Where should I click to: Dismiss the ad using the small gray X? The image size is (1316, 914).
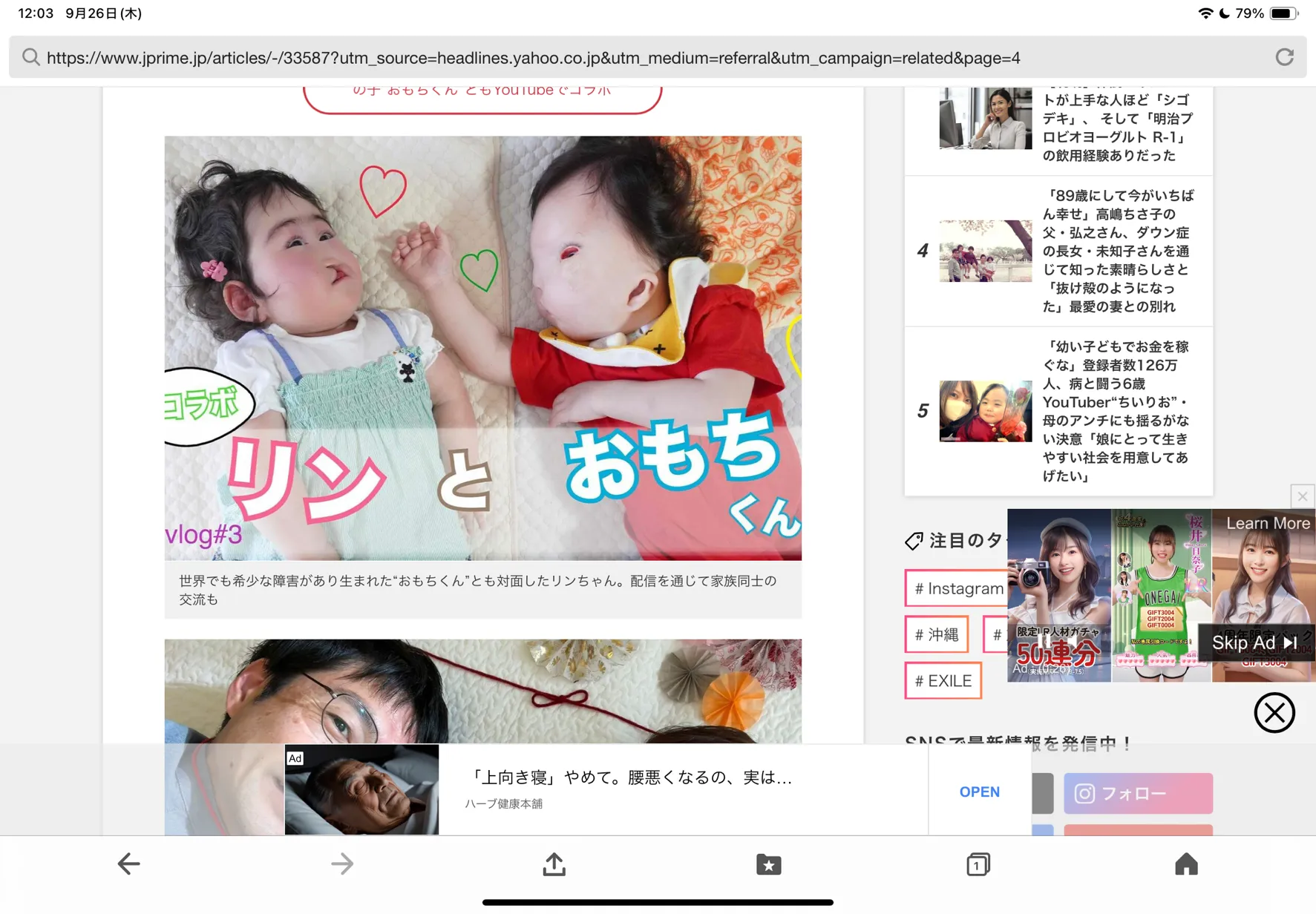coord(1303,496)
